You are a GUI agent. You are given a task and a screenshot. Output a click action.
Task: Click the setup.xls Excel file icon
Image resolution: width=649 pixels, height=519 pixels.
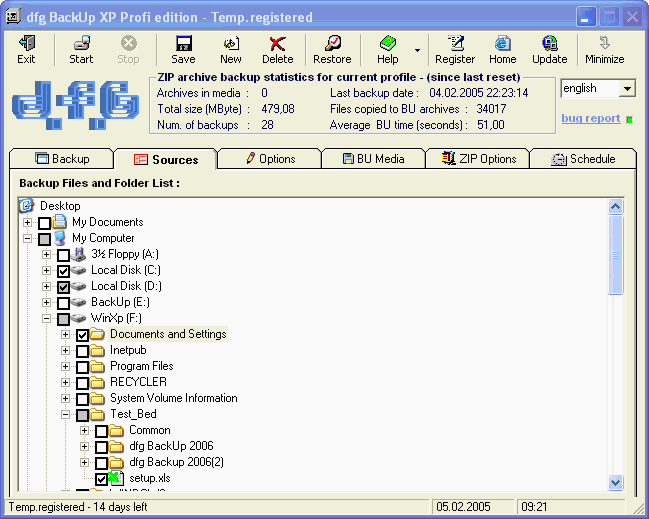point(116,478)
